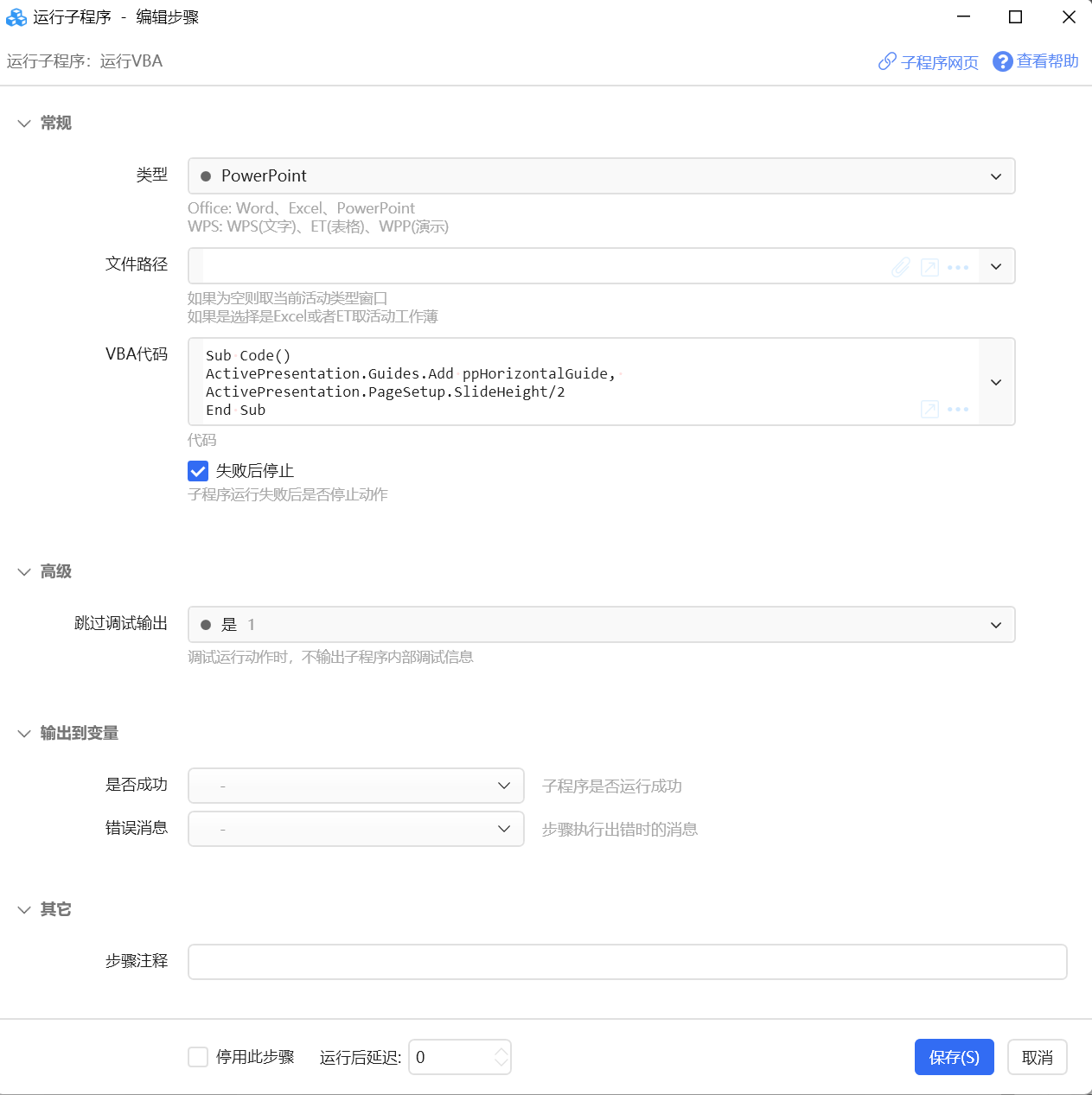The width and height of the screenshot is (1092, 1095).
Task: Maximize the 编辑步骤 window
Action: click(1016, 16)
